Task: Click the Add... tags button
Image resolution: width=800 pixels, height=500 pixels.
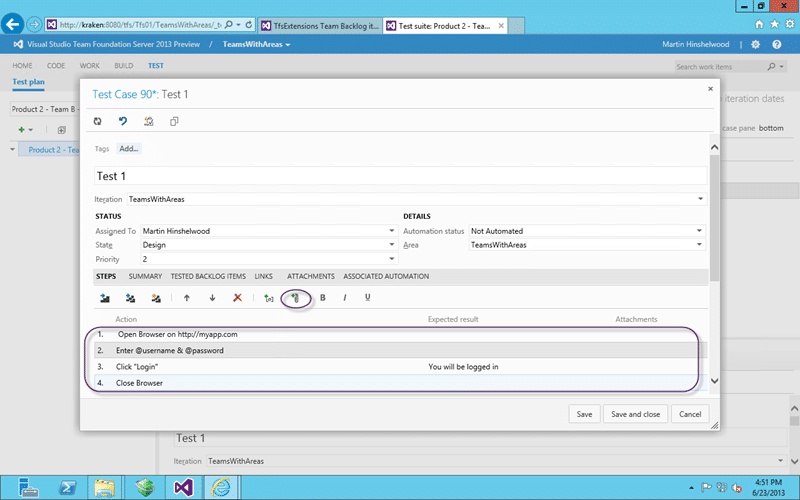Action: click(129, 148)
